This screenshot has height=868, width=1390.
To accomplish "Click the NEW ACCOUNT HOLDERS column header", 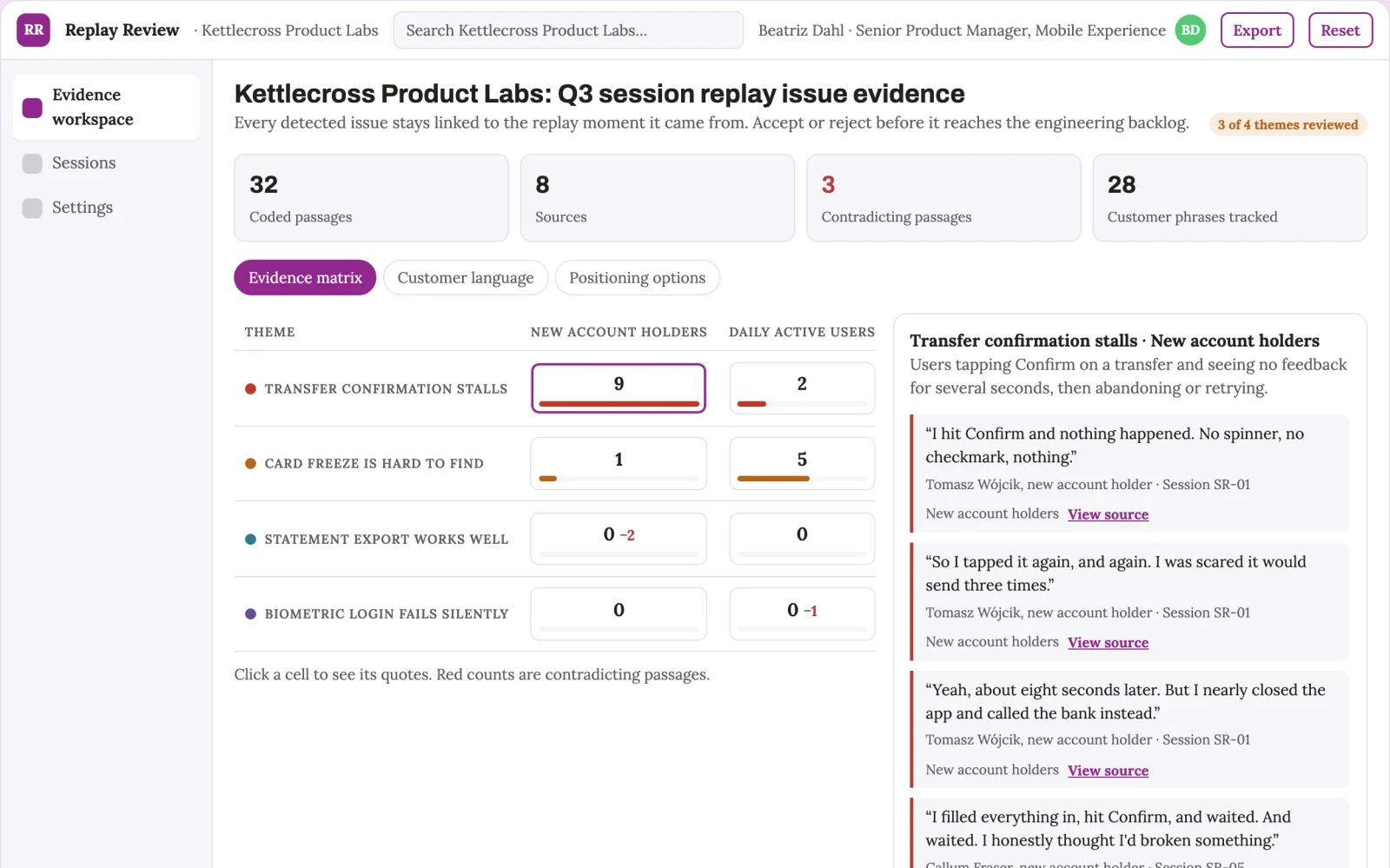I will click(x=619, y=332).
